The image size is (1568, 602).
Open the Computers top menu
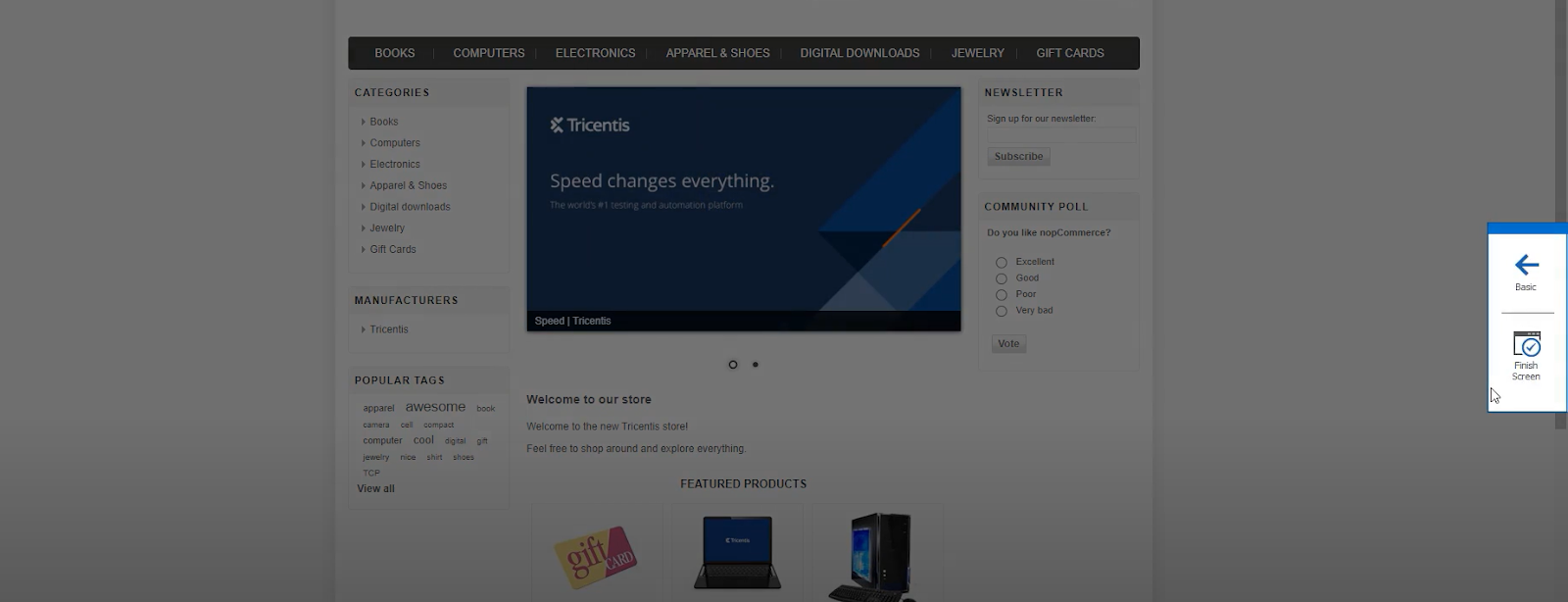click(489, 53)
